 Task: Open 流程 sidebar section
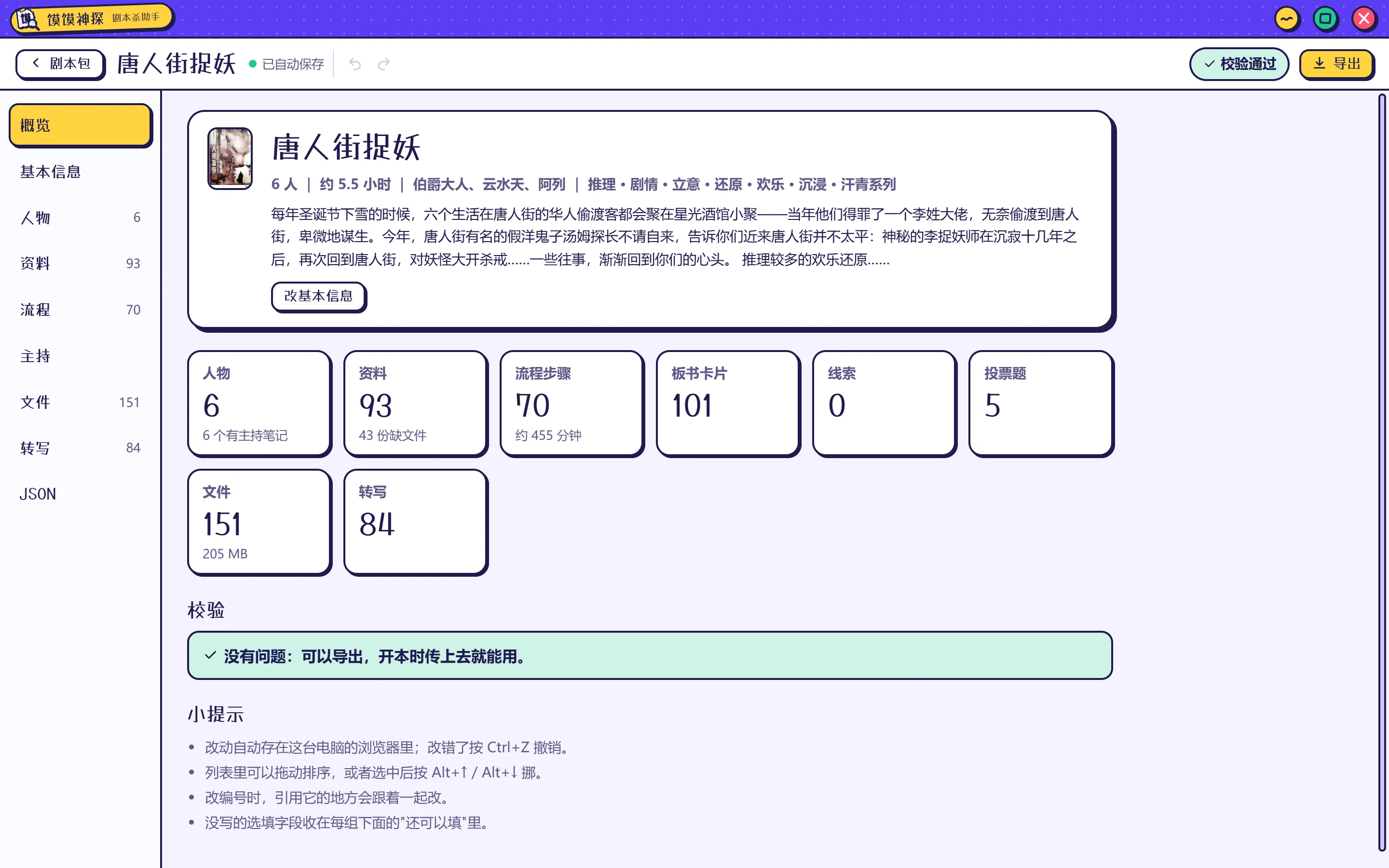click(x=81, y=310)
